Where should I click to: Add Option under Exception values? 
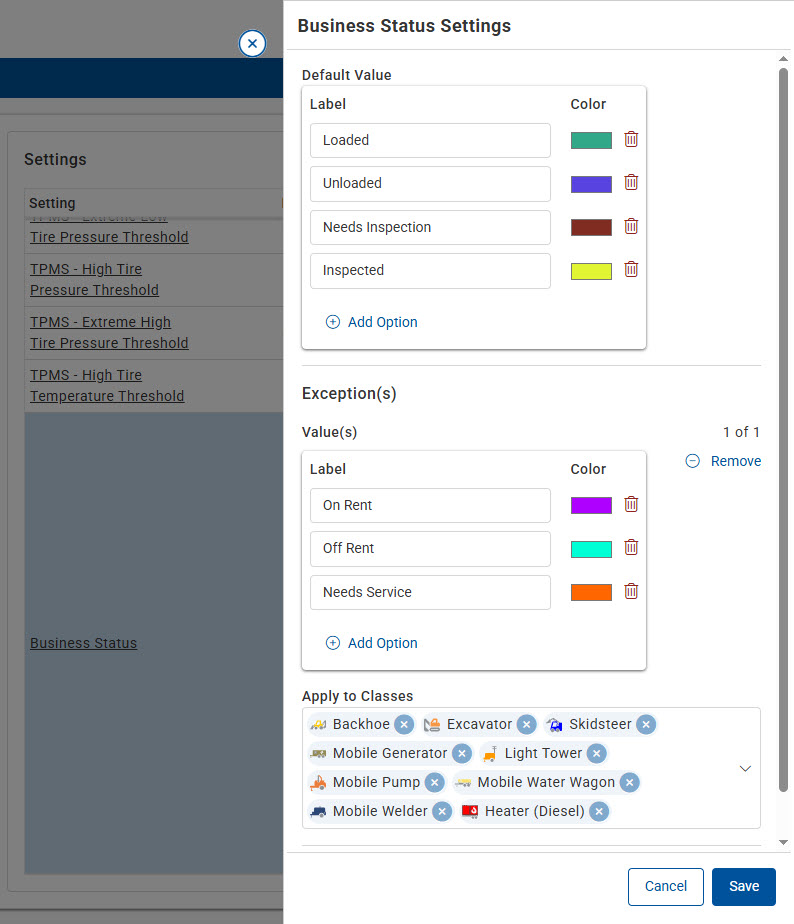coord(371,643)
